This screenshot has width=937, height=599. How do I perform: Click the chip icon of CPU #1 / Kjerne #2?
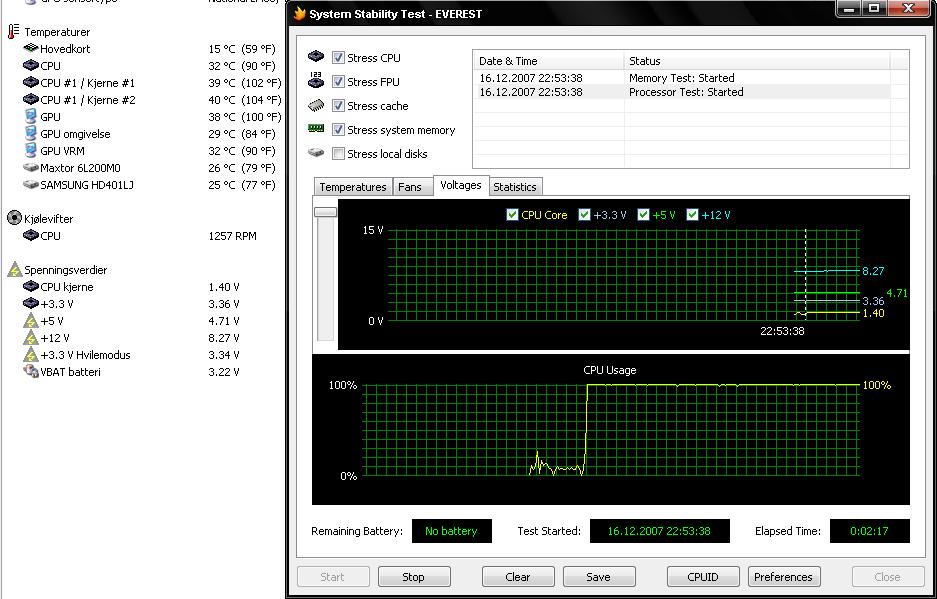coord(31,99)
